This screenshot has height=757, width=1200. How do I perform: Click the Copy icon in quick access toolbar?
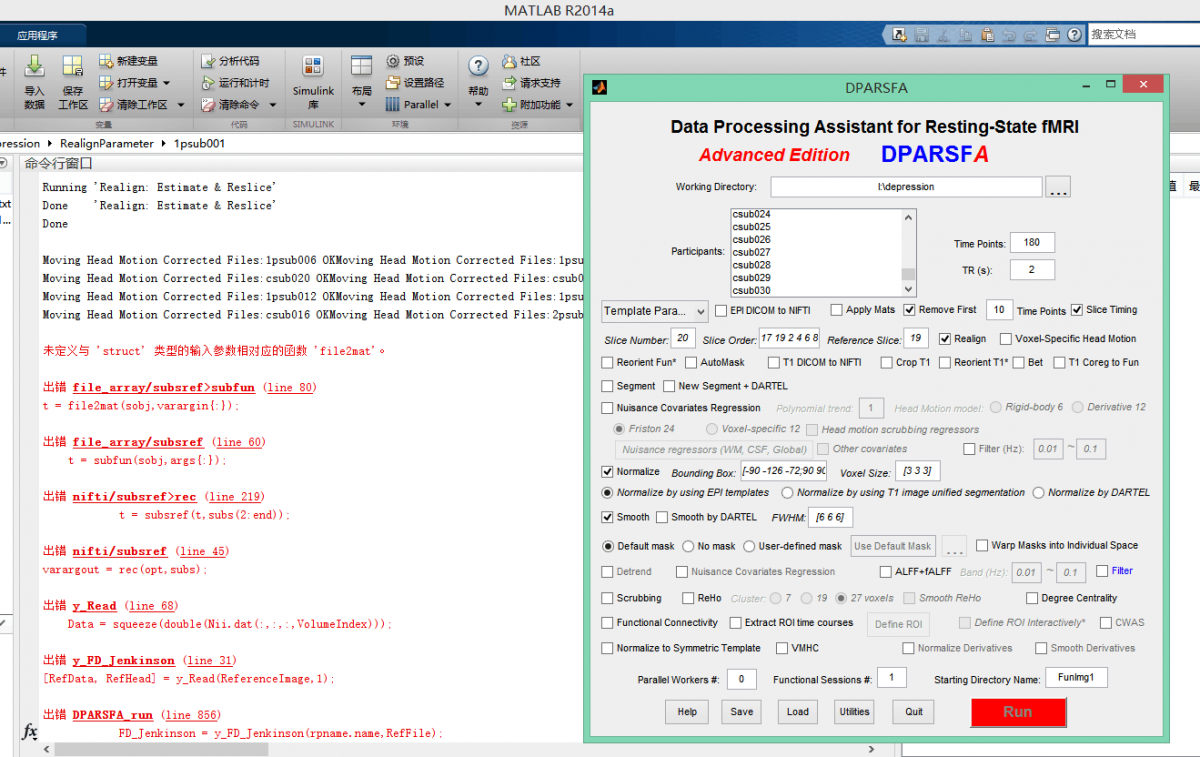coord(967,35)
